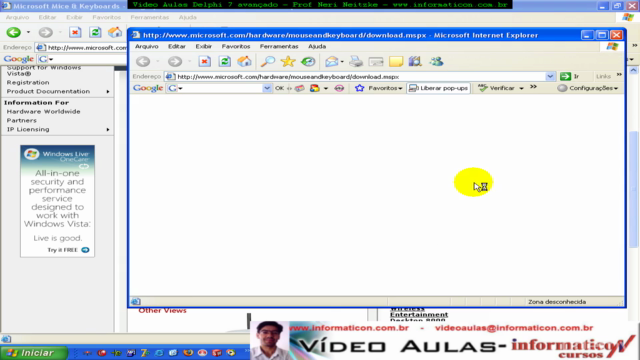Screen dimensions: 640x360
Task: Launch Internet Explorer from quick launch
Action: [x=159, y=353]
